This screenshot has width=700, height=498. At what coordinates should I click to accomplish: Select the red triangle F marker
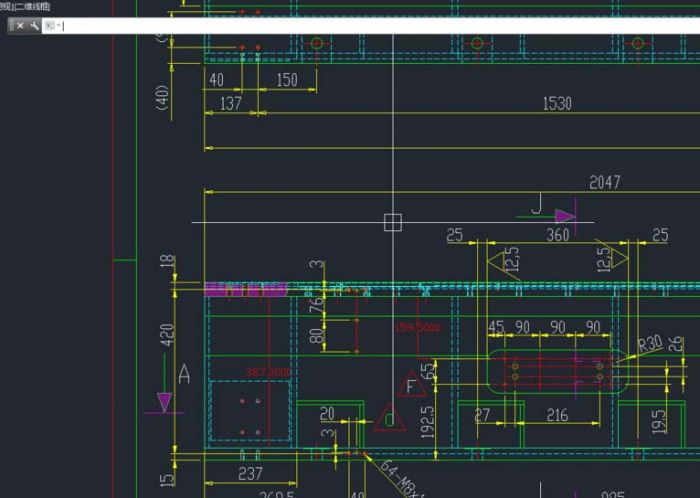pos(409,386)
